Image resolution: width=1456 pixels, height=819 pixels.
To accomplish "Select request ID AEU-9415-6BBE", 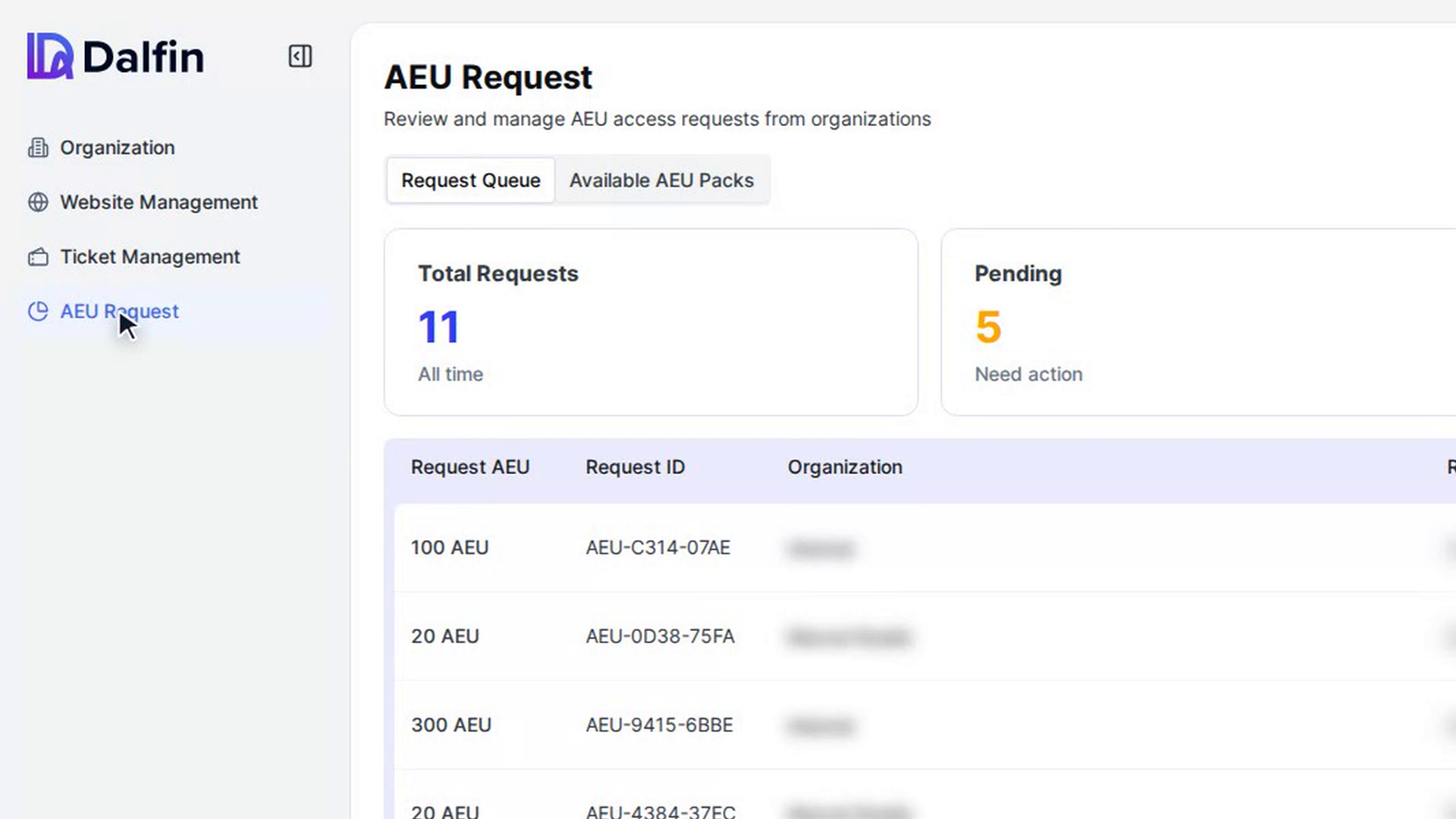I will point(659,725).
